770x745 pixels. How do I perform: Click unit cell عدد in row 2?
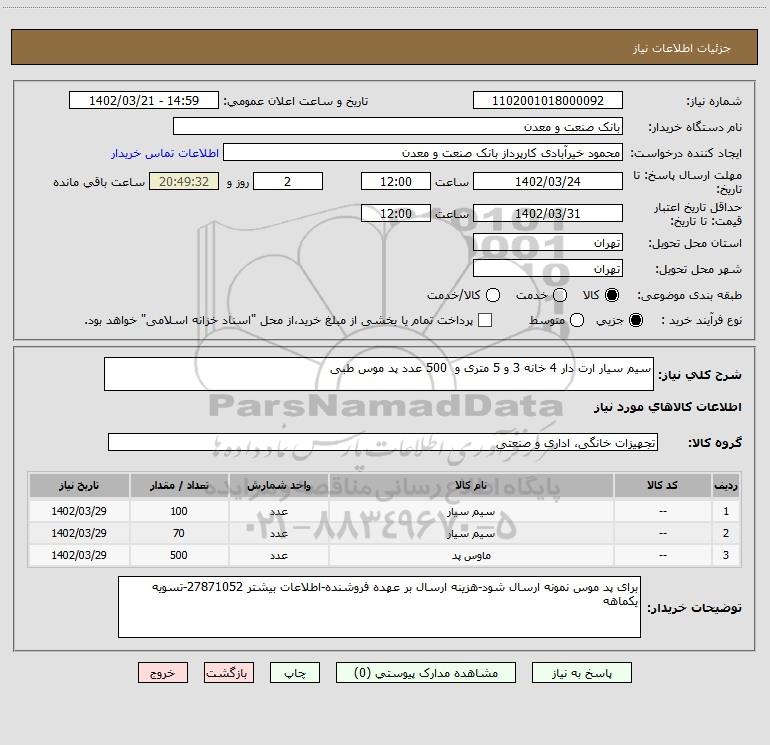point(278,533)
